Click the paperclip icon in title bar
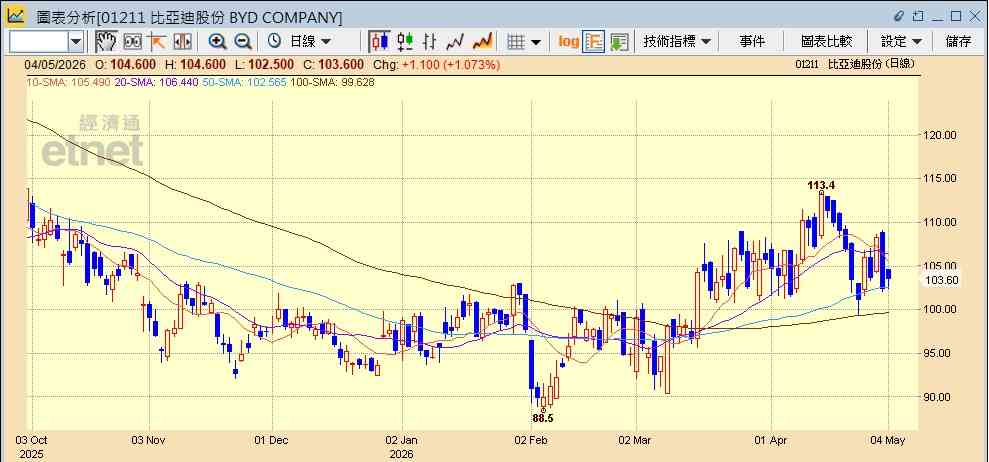The height and width of the screenshot is (462, 989). tap(899, 16)
